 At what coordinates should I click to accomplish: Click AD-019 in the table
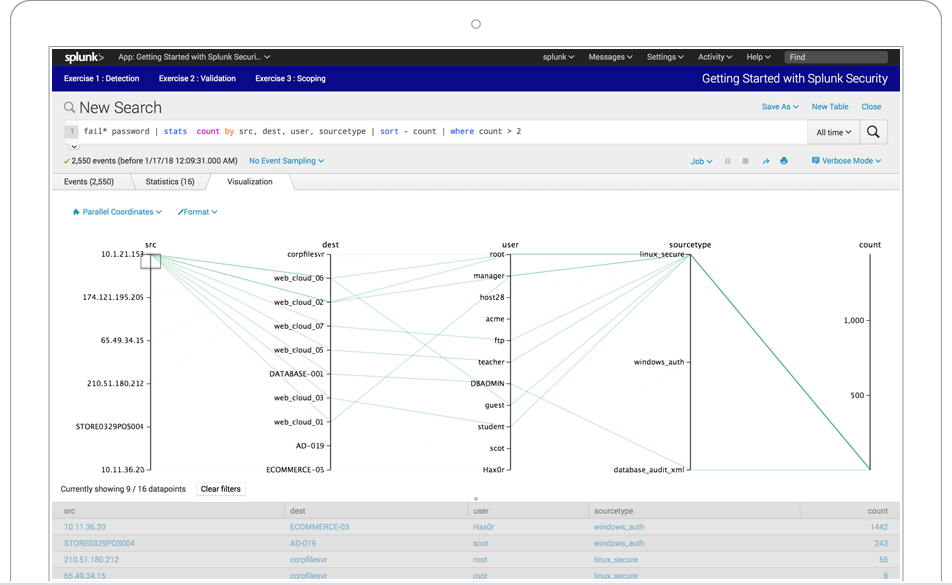302,544
